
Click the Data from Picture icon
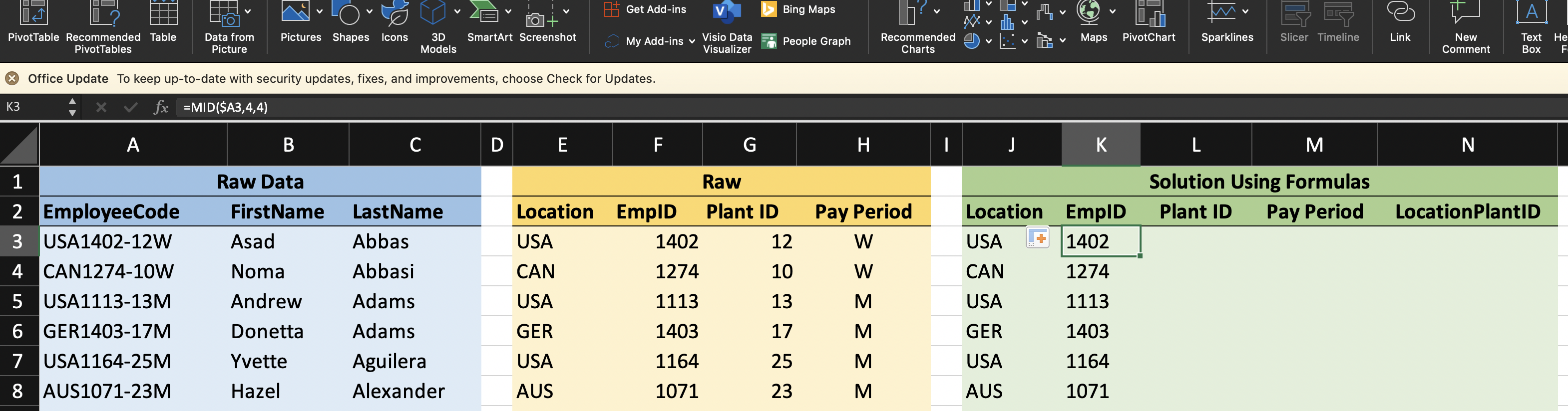[224, 13]
